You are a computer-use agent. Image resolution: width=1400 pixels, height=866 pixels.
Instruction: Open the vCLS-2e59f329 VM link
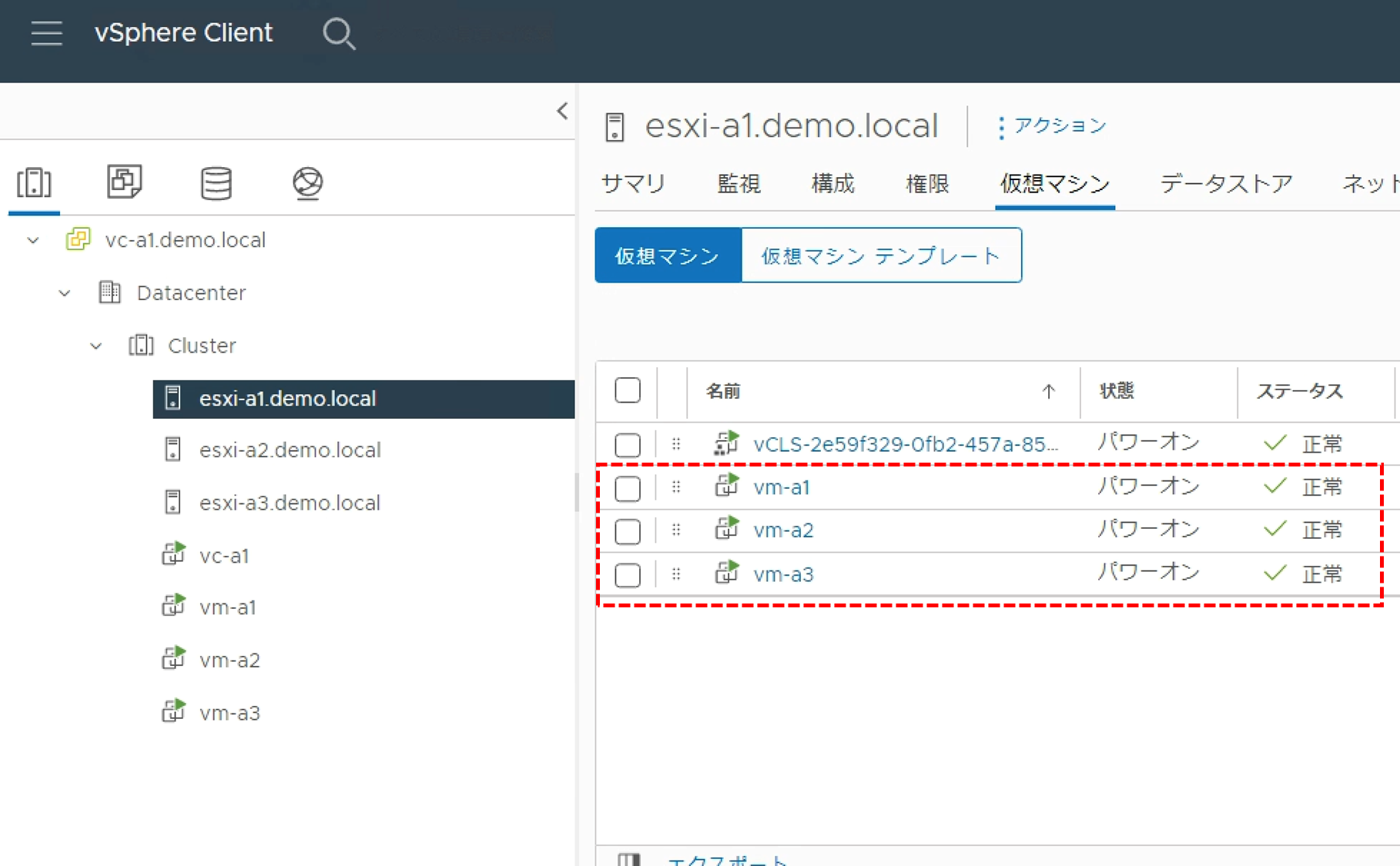906,444
